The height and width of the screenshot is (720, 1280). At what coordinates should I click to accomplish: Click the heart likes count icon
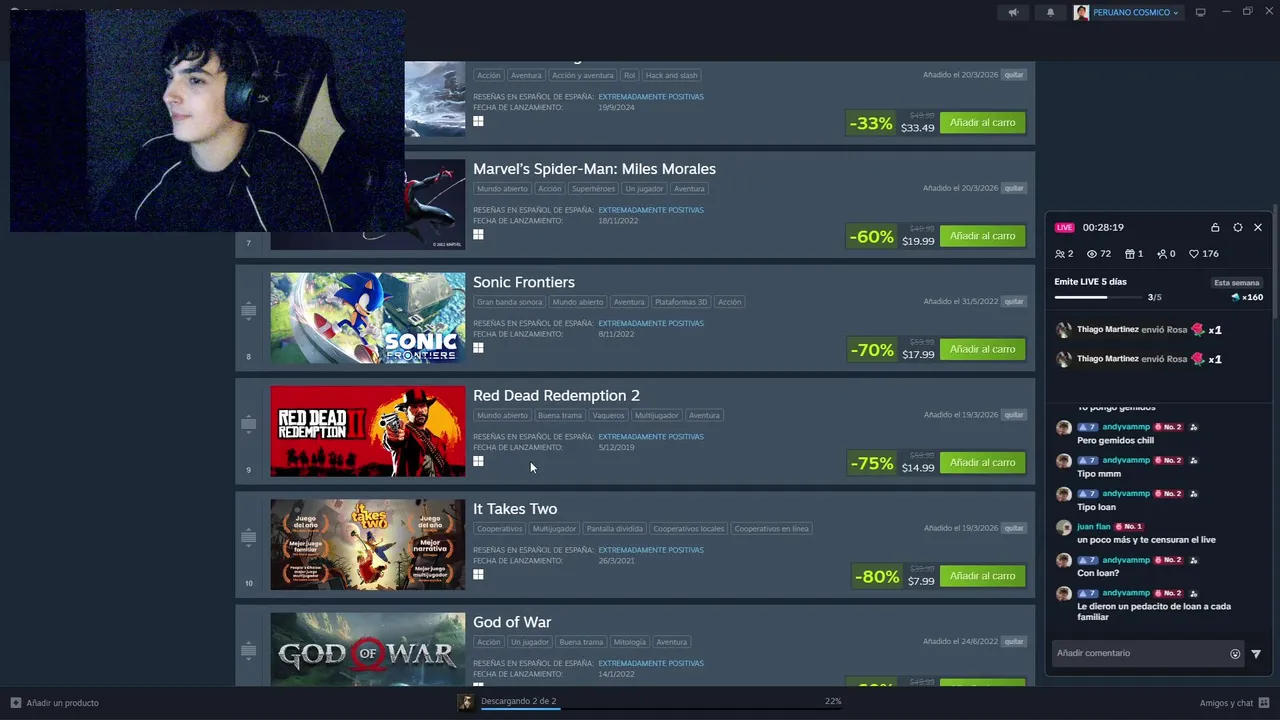pyautogui.click(x=1194, y=254)
